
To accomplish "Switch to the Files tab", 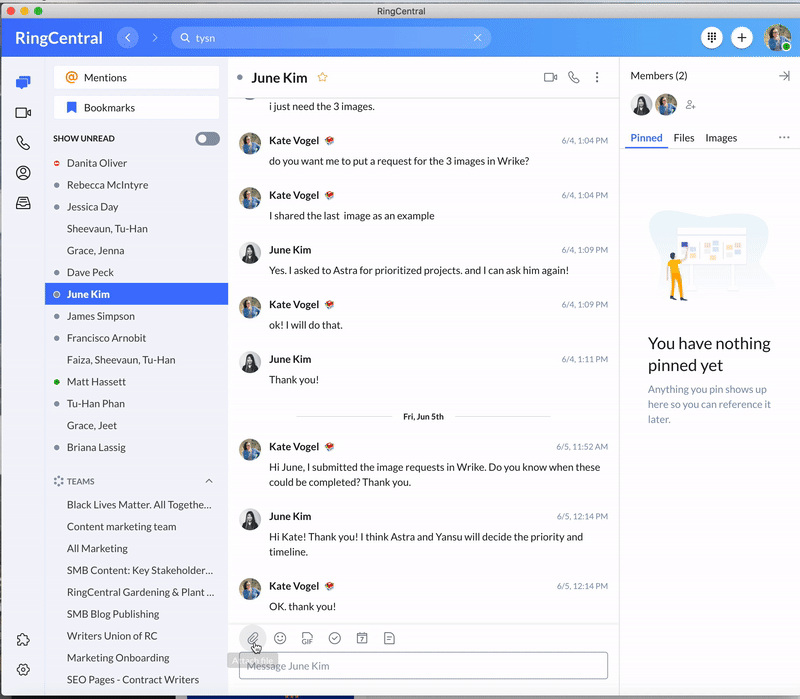I will coord(684,137).
